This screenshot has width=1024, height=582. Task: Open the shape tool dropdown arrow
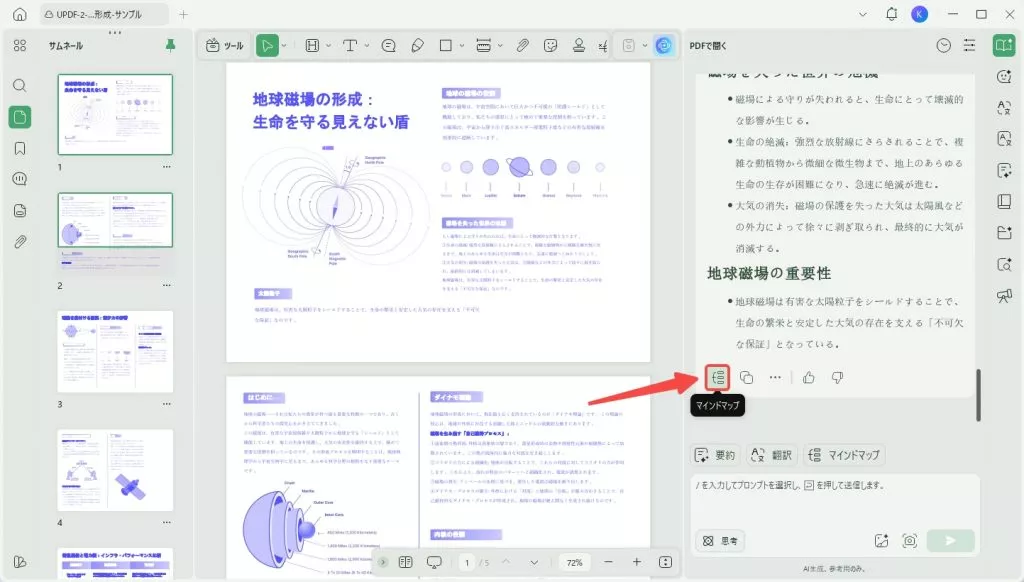(462, 46)
